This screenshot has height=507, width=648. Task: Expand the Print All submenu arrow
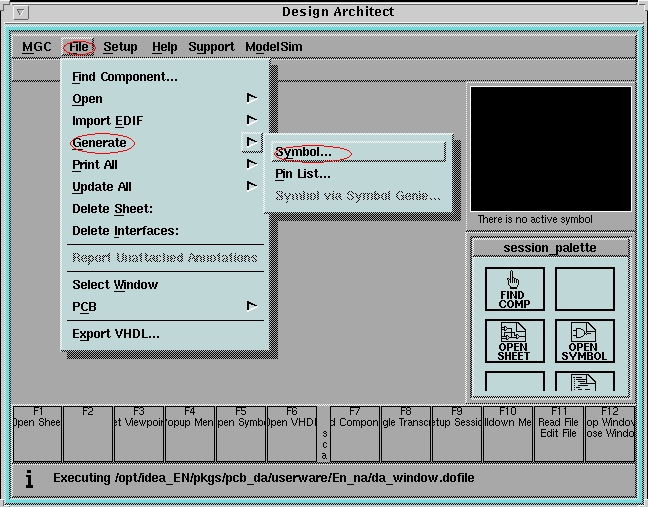251,164
